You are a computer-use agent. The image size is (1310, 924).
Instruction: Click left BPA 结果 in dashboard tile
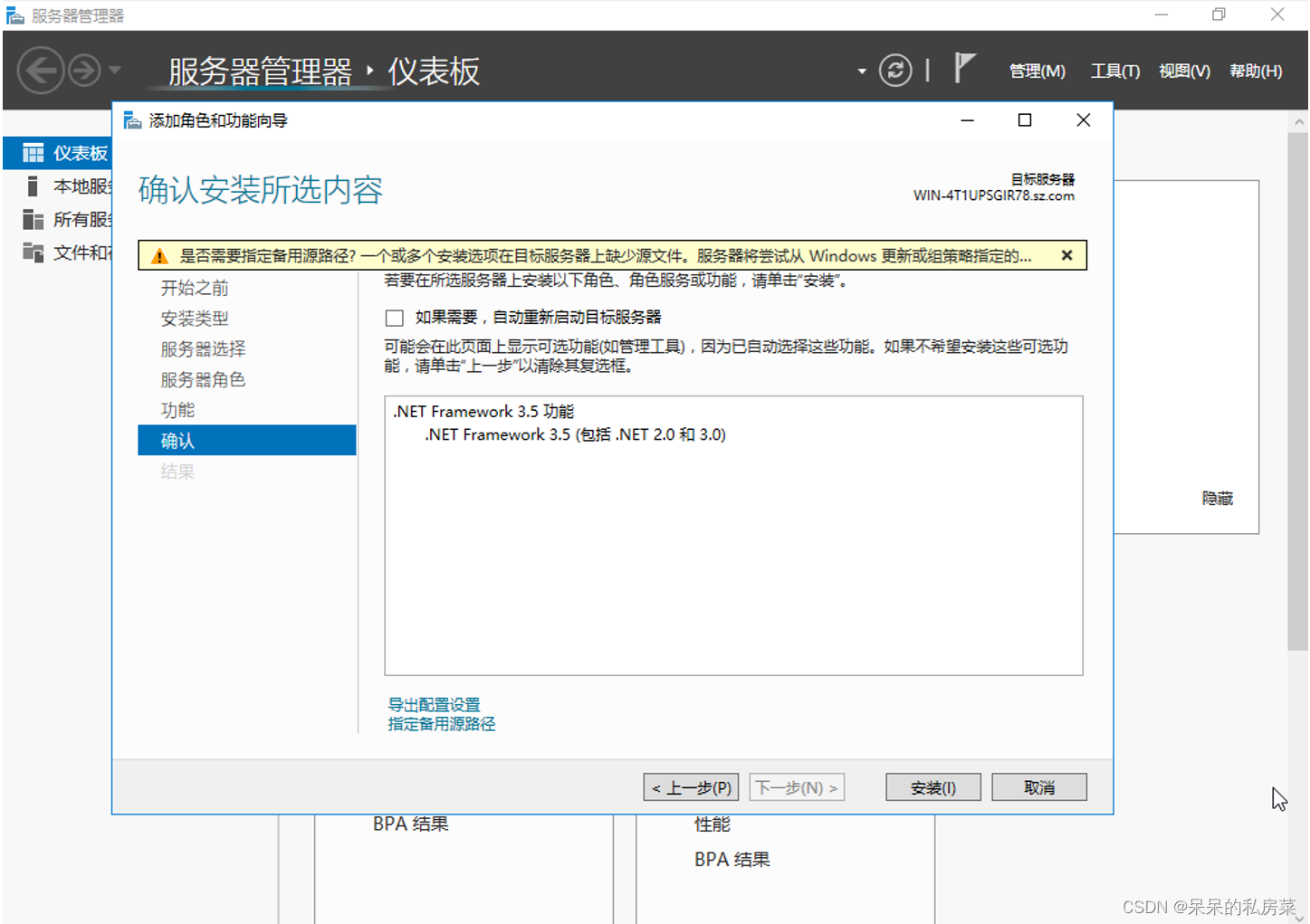[411, 824]
